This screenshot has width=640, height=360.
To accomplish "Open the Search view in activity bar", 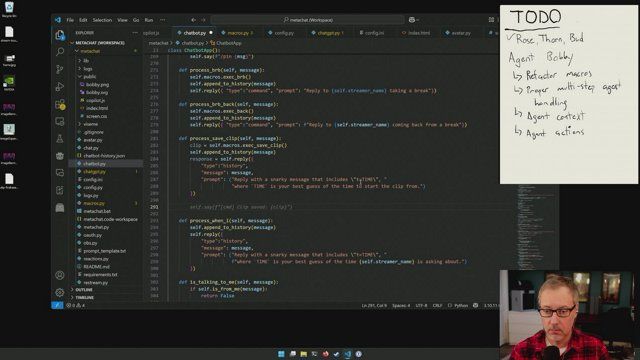I will pos(60,52).
